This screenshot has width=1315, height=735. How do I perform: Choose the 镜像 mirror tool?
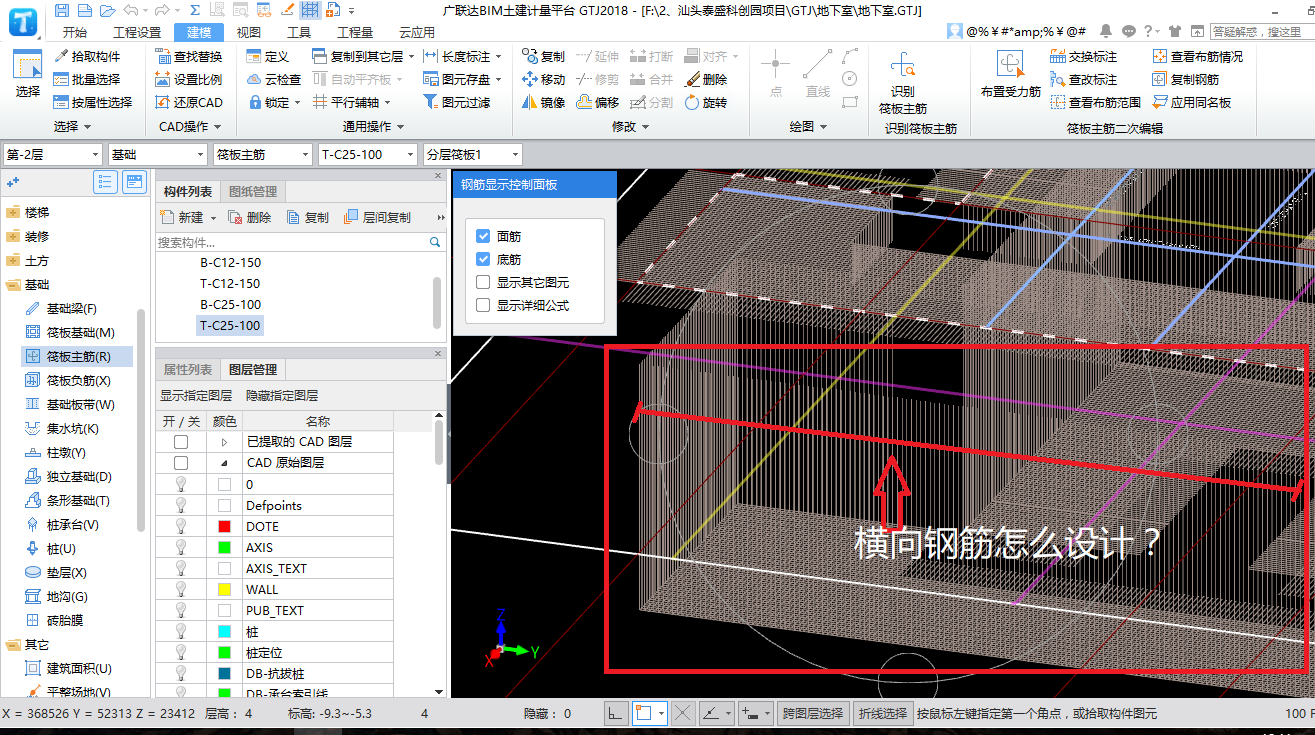(x=544, y=102)
